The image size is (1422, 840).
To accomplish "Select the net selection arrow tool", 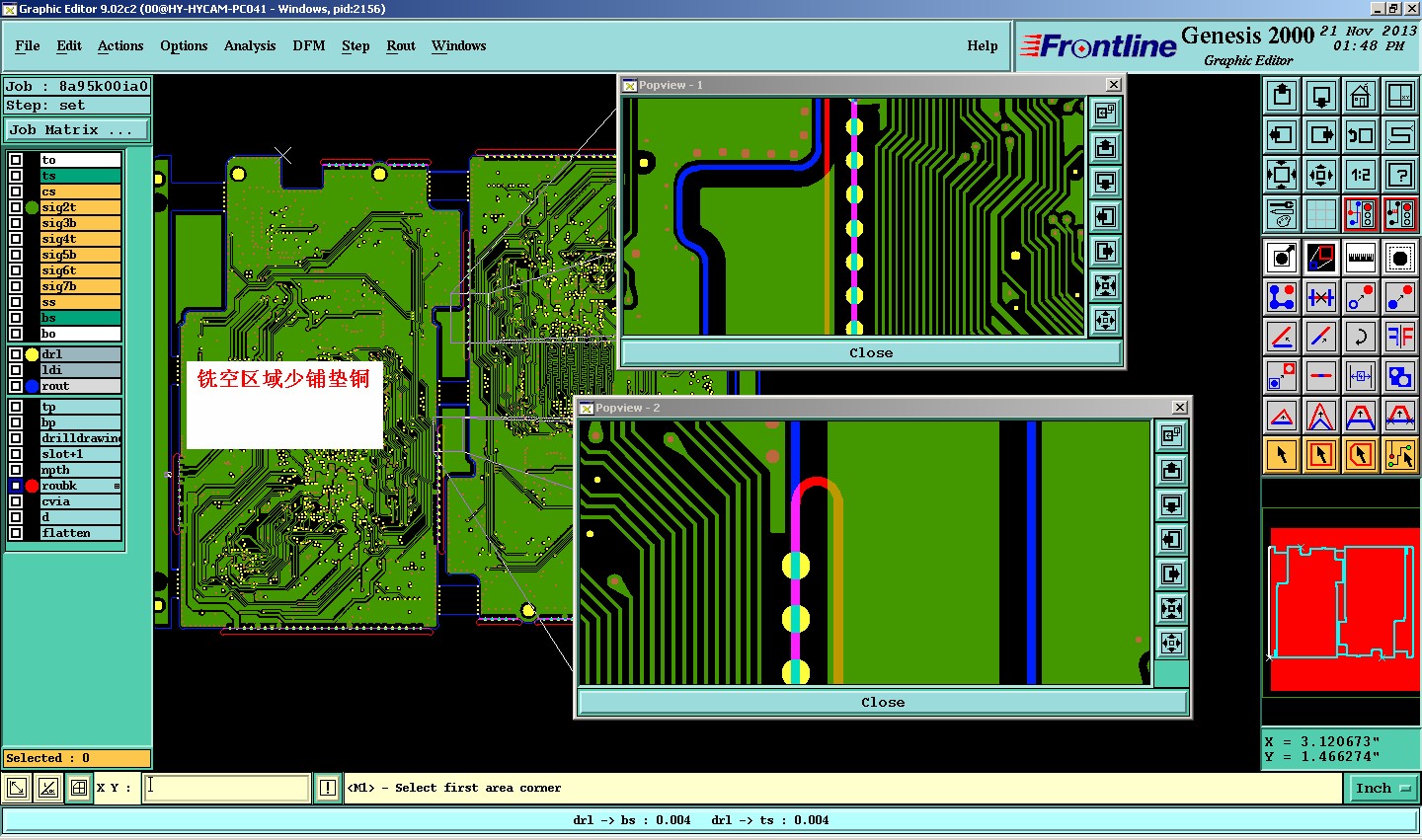I will tap(1400, 455).
